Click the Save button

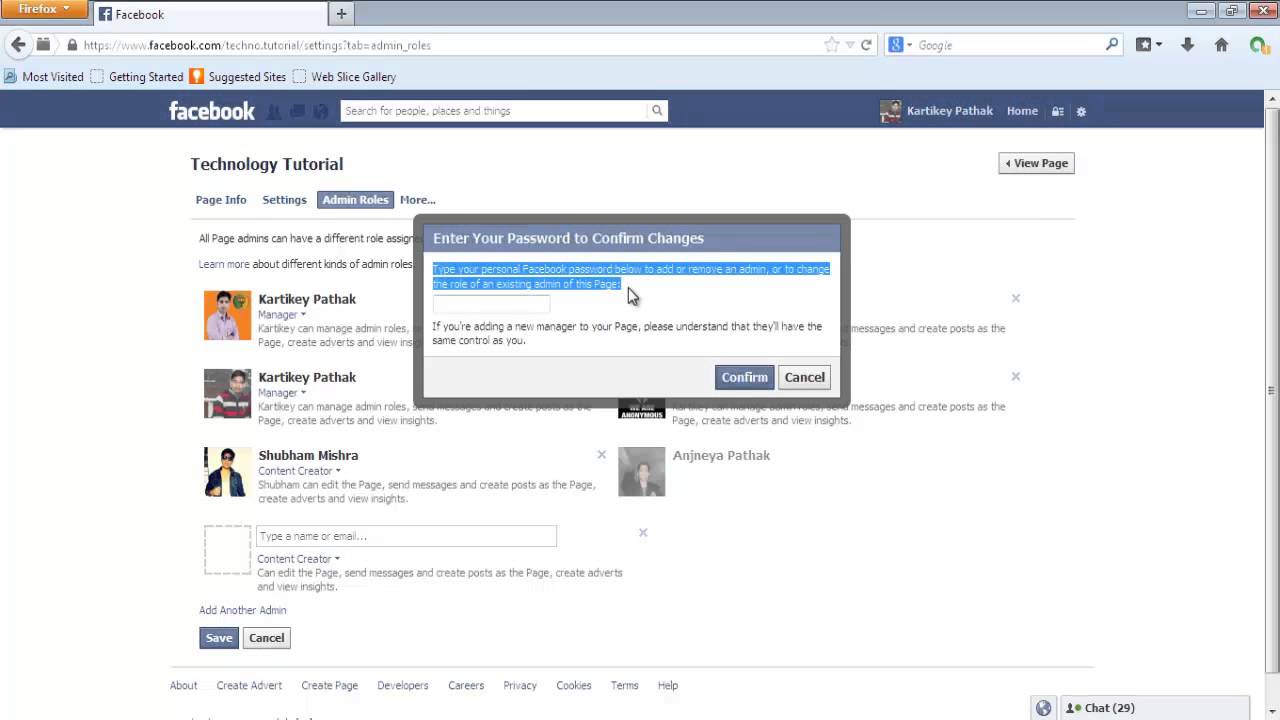point(219,638)
